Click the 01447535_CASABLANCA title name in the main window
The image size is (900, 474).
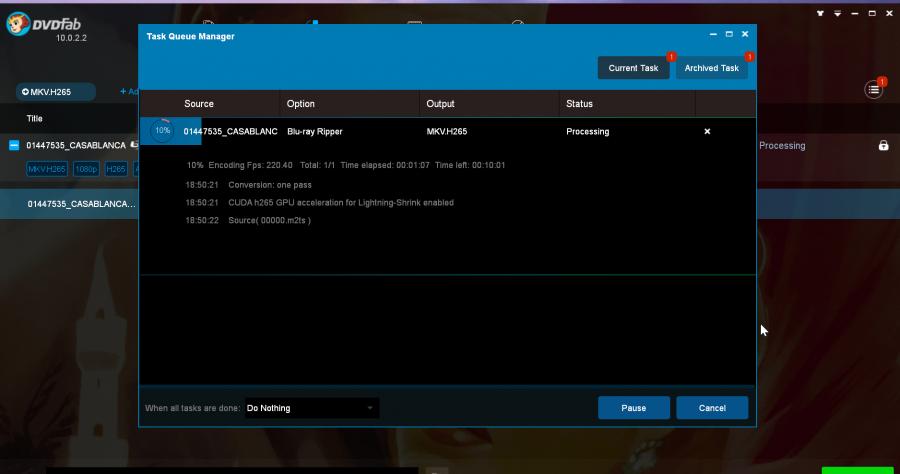tap(76, 145)
